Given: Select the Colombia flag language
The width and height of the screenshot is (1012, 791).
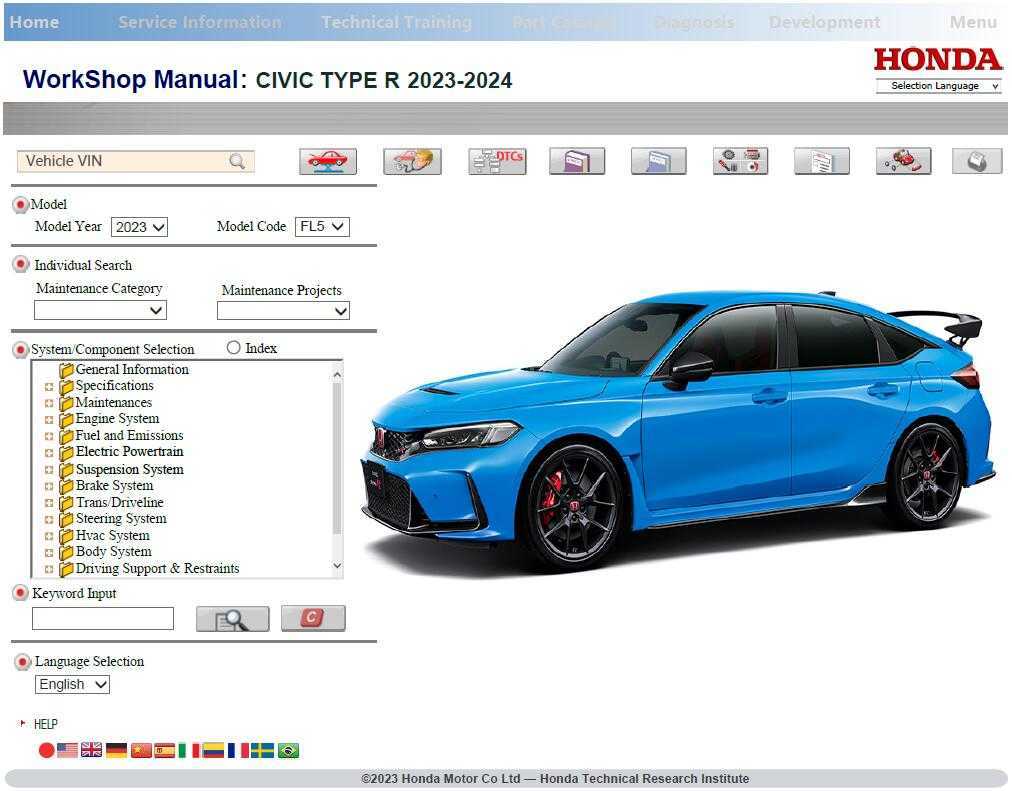Looking at the screenshot, I should pos(213,750).
